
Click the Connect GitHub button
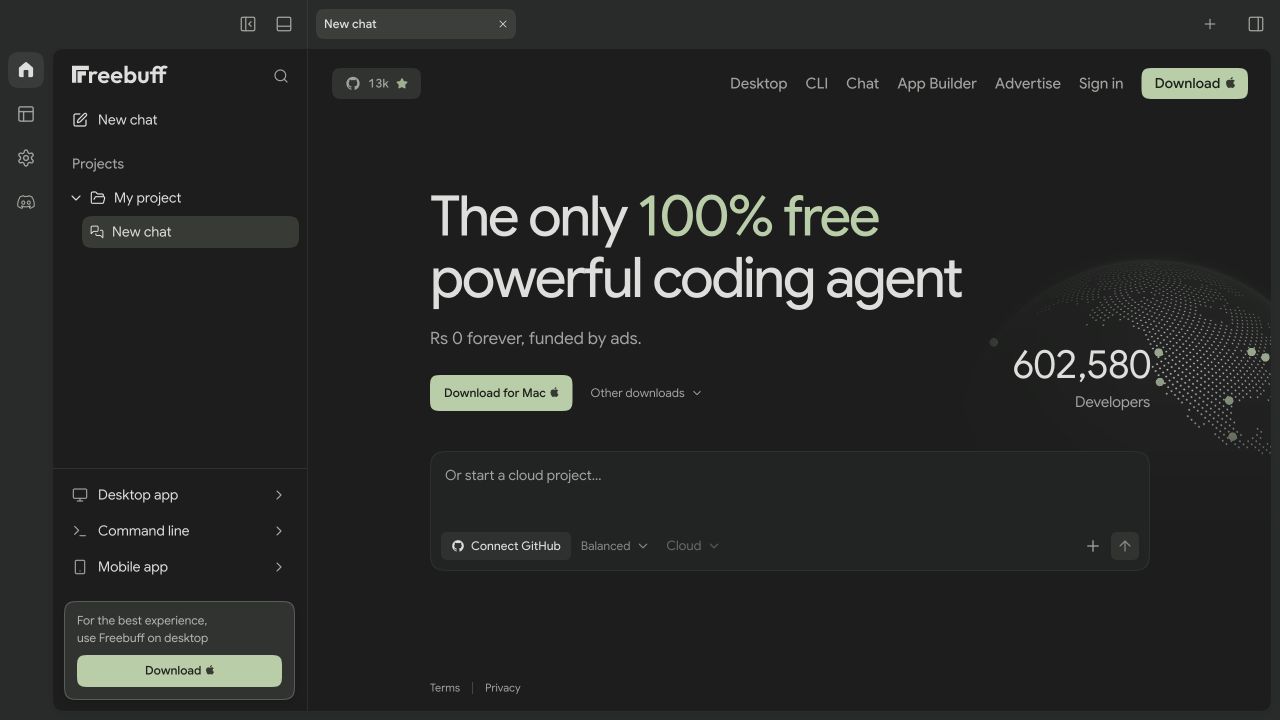pyautogui.click(x=506, y=546)
